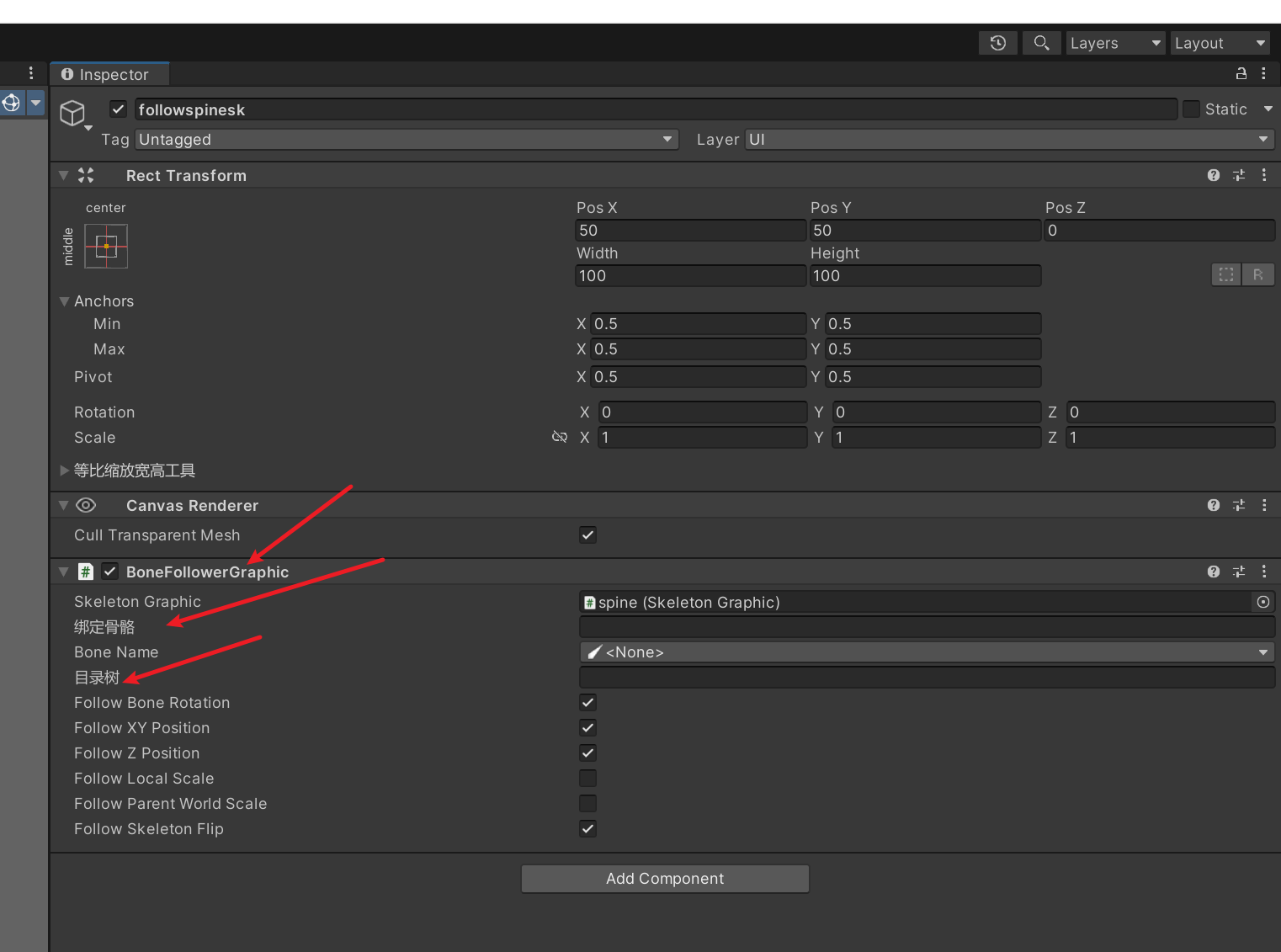The width and height of the screenshot is (1281, 952).
Task: Enable Follow Parent World Scale checkbox
Action: (x=588, y=803)
